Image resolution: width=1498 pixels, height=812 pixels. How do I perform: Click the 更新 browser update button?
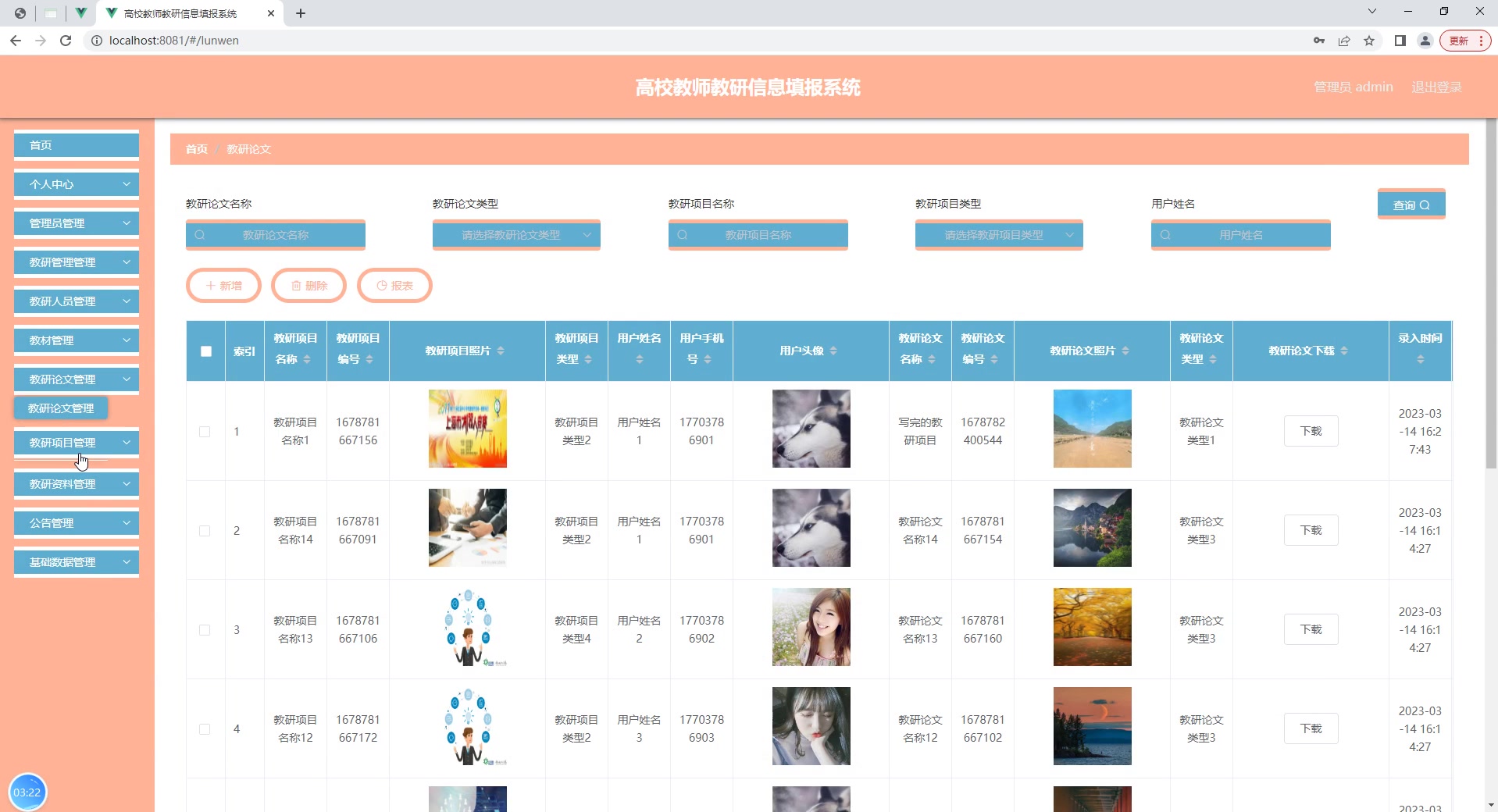(x=1465, y=41)
